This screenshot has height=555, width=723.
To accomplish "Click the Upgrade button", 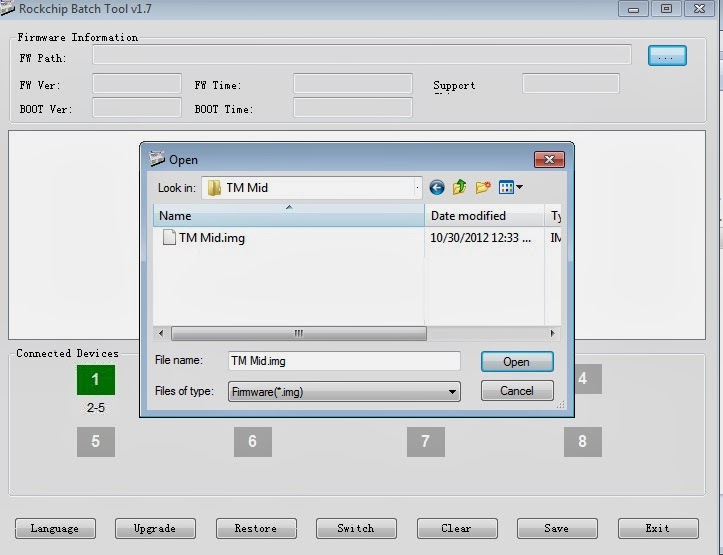I will 155,528.
